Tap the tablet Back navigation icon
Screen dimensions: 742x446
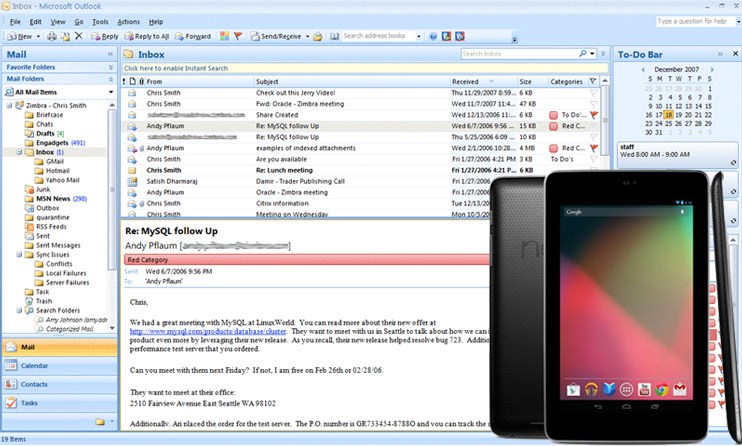tap(598, 407)
